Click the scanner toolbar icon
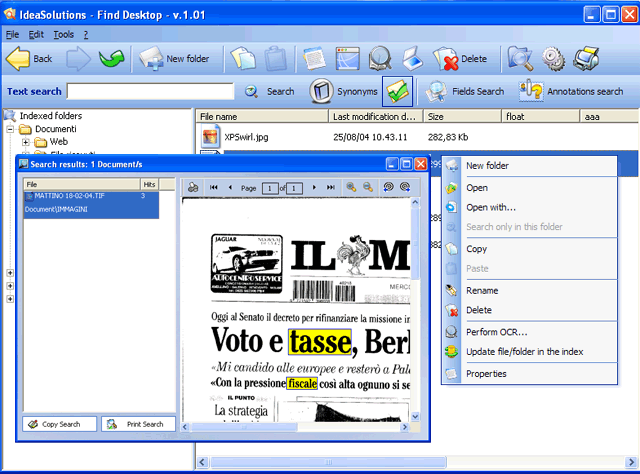The width and height of the screenshot is (640, 474). (413, 59)
